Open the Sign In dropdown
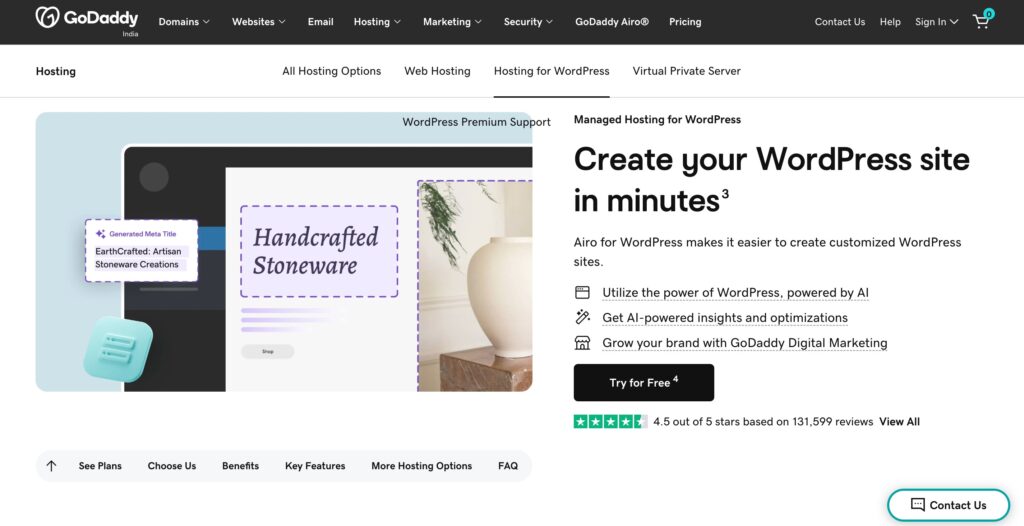This screenshot has height=526, width=1024. coord(936,22)
